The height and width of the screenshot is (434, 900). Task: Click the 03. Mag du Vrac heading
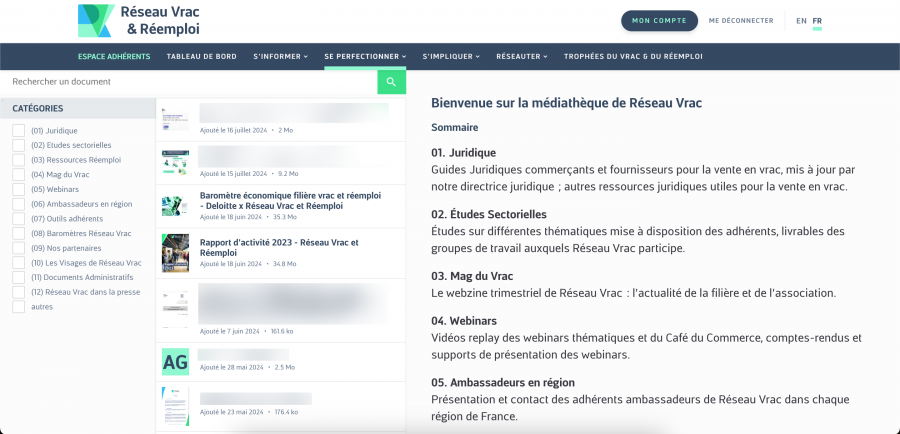pyautogui.click(x=472, y=276)
